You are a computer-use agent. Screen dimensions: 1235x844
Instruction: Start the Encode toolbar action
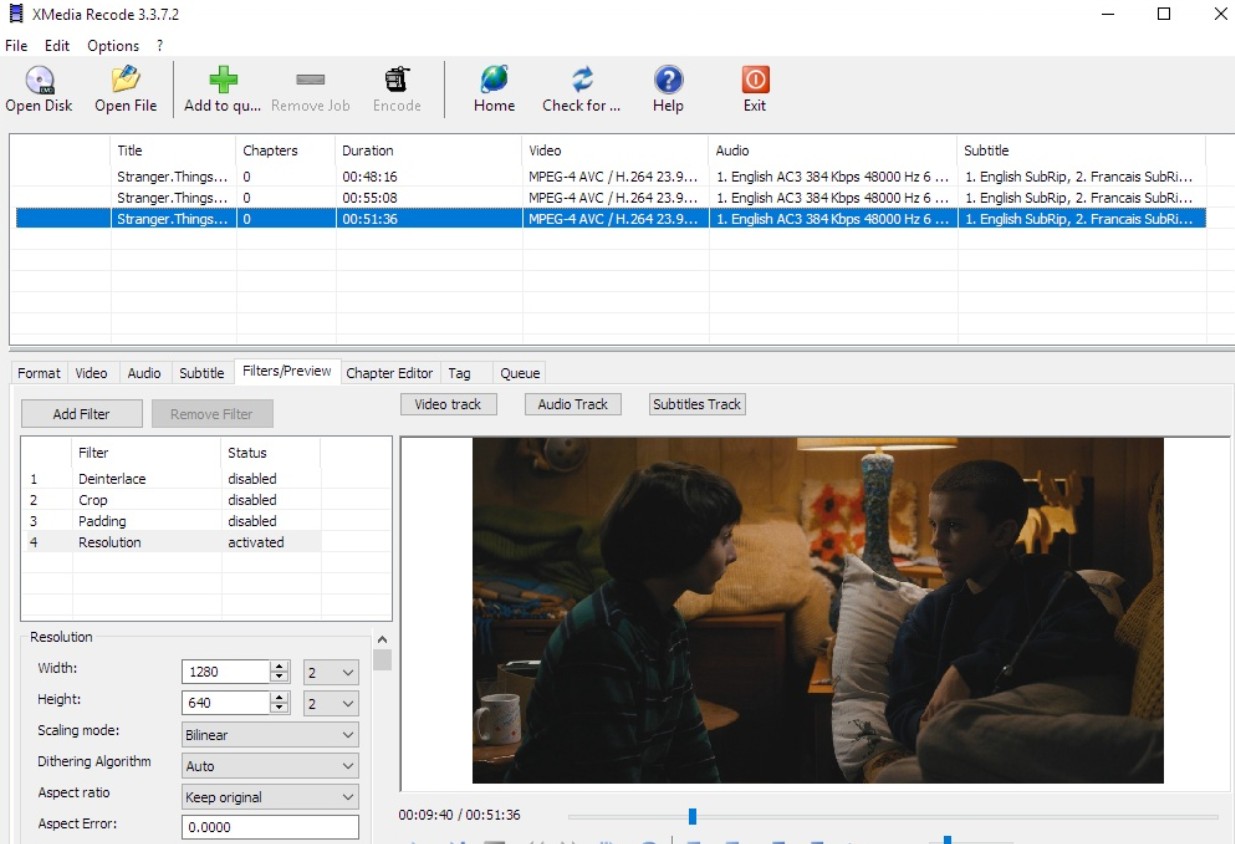pos(397,89)
